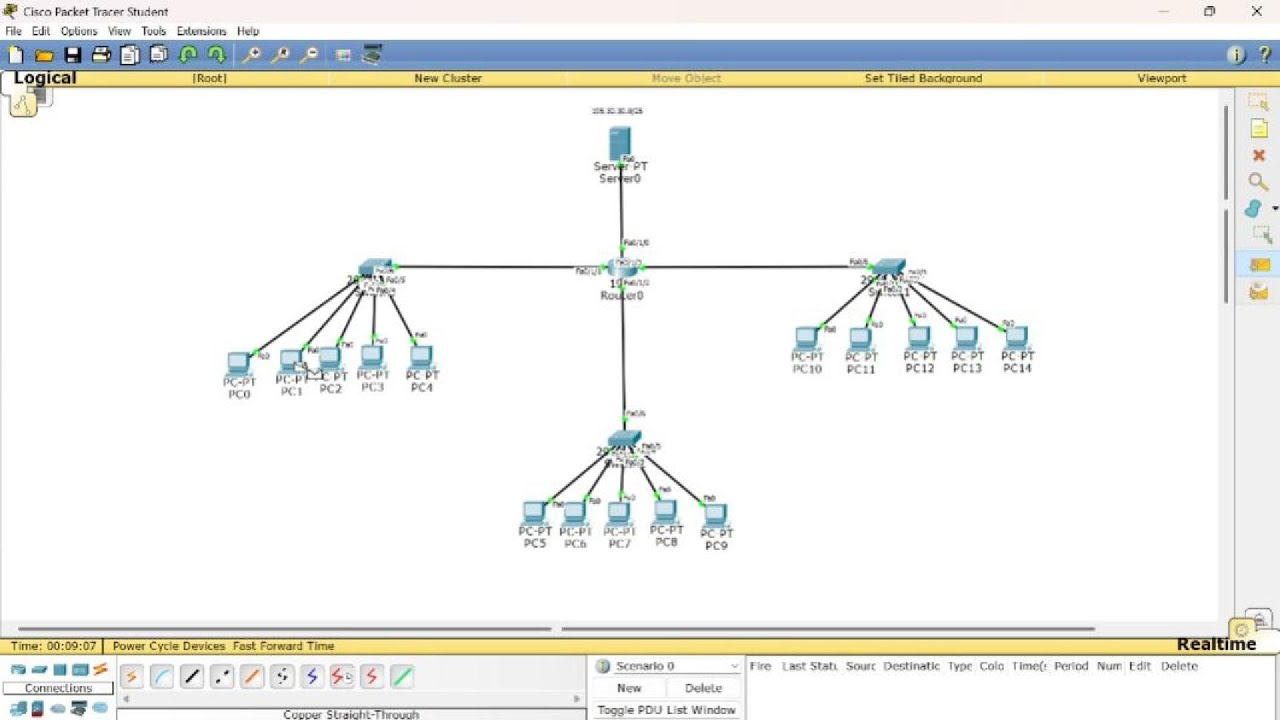Screen dimensions: 1280x720
Task: Delete the current scenario
Action: pos(703,688)
